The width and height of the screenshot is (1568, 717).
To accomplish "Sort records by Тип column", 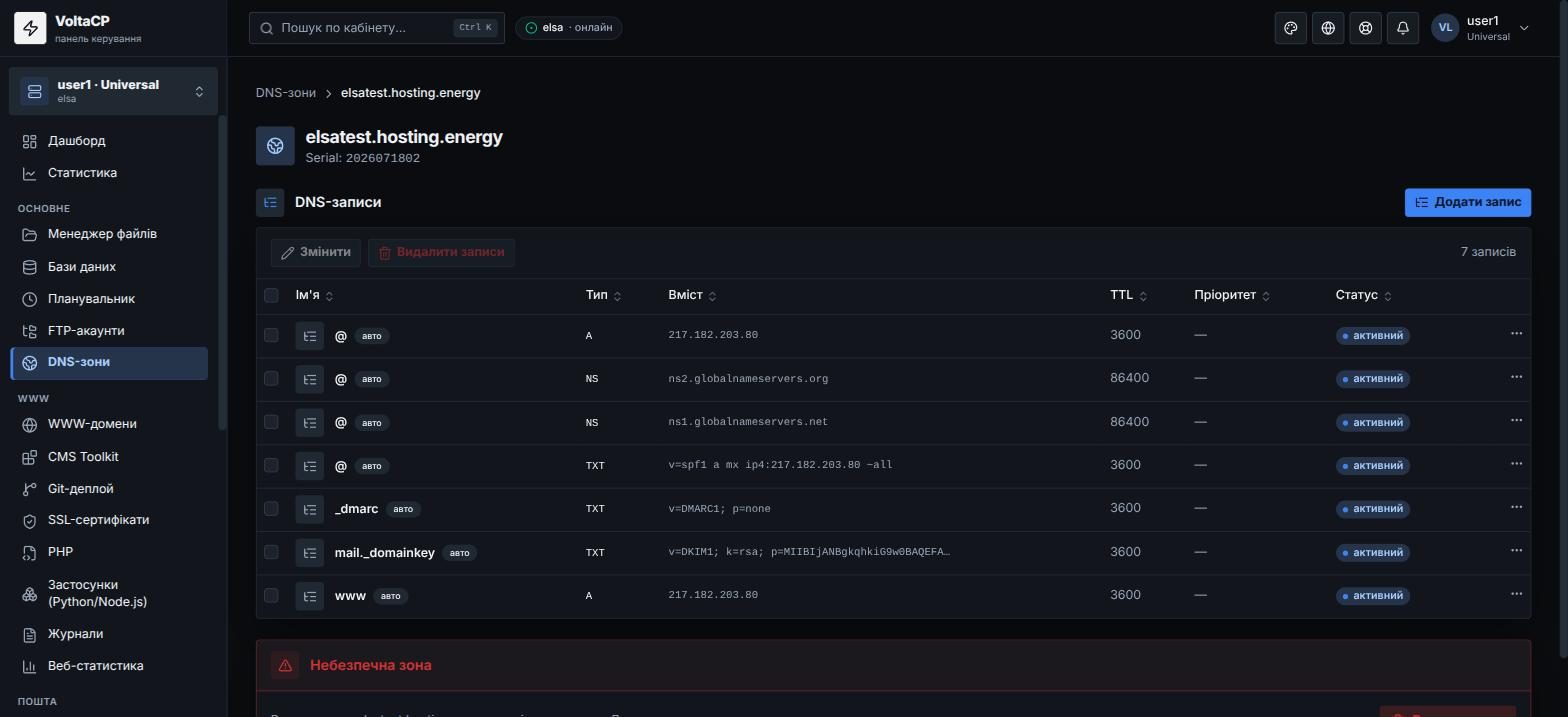I will pos(603,295).
